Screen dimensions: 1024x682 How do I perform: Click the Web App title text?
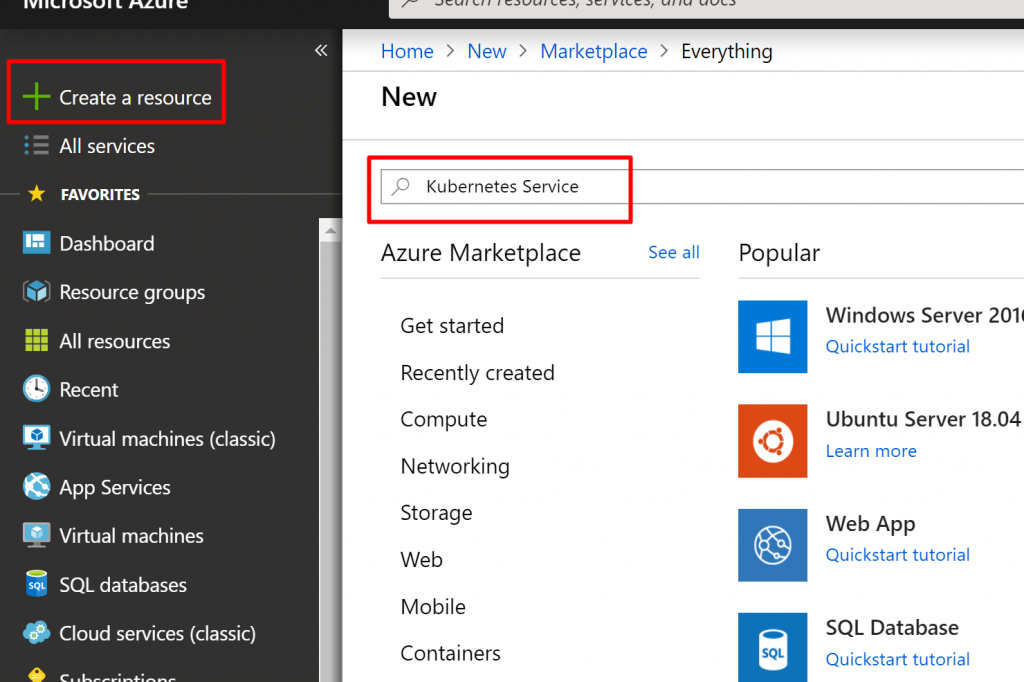pos(870,524)
